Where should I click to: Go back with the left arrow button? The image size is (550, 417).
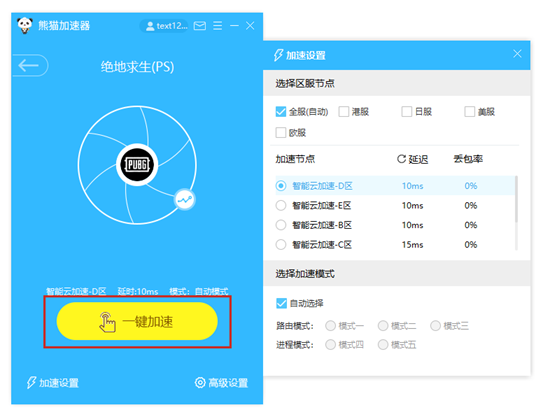[30, 65]
